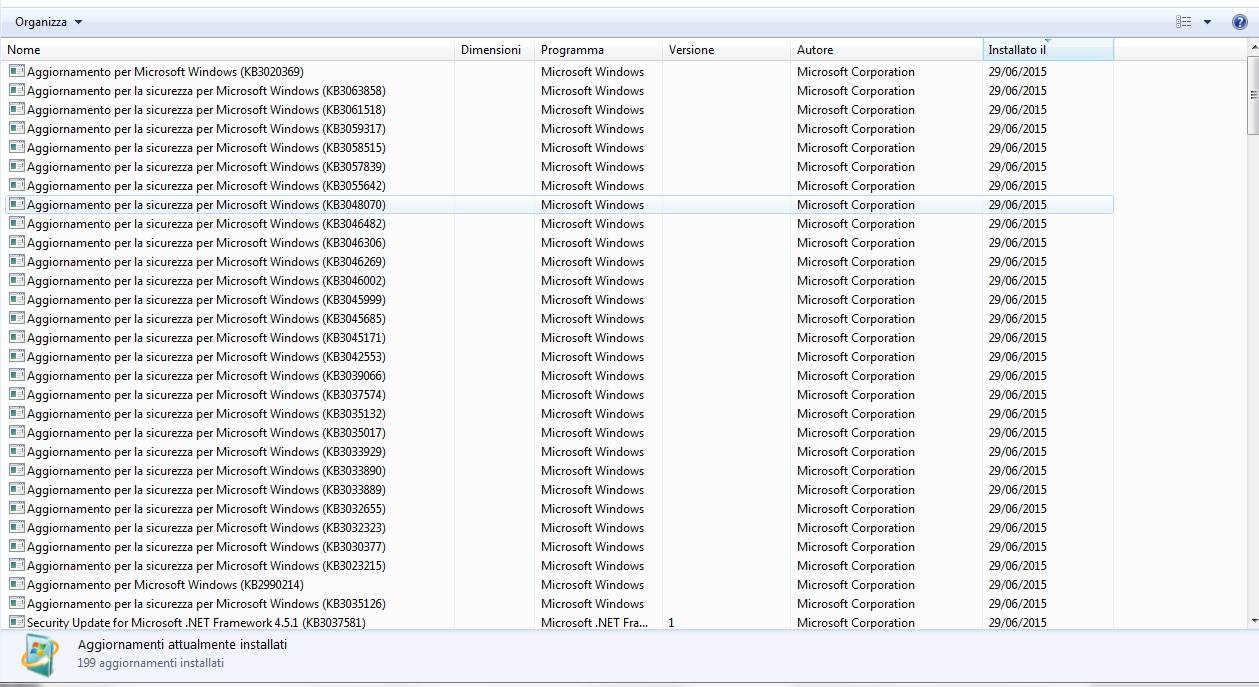
Task: Click the update icon for KB3057839
Action: (16, 166)
